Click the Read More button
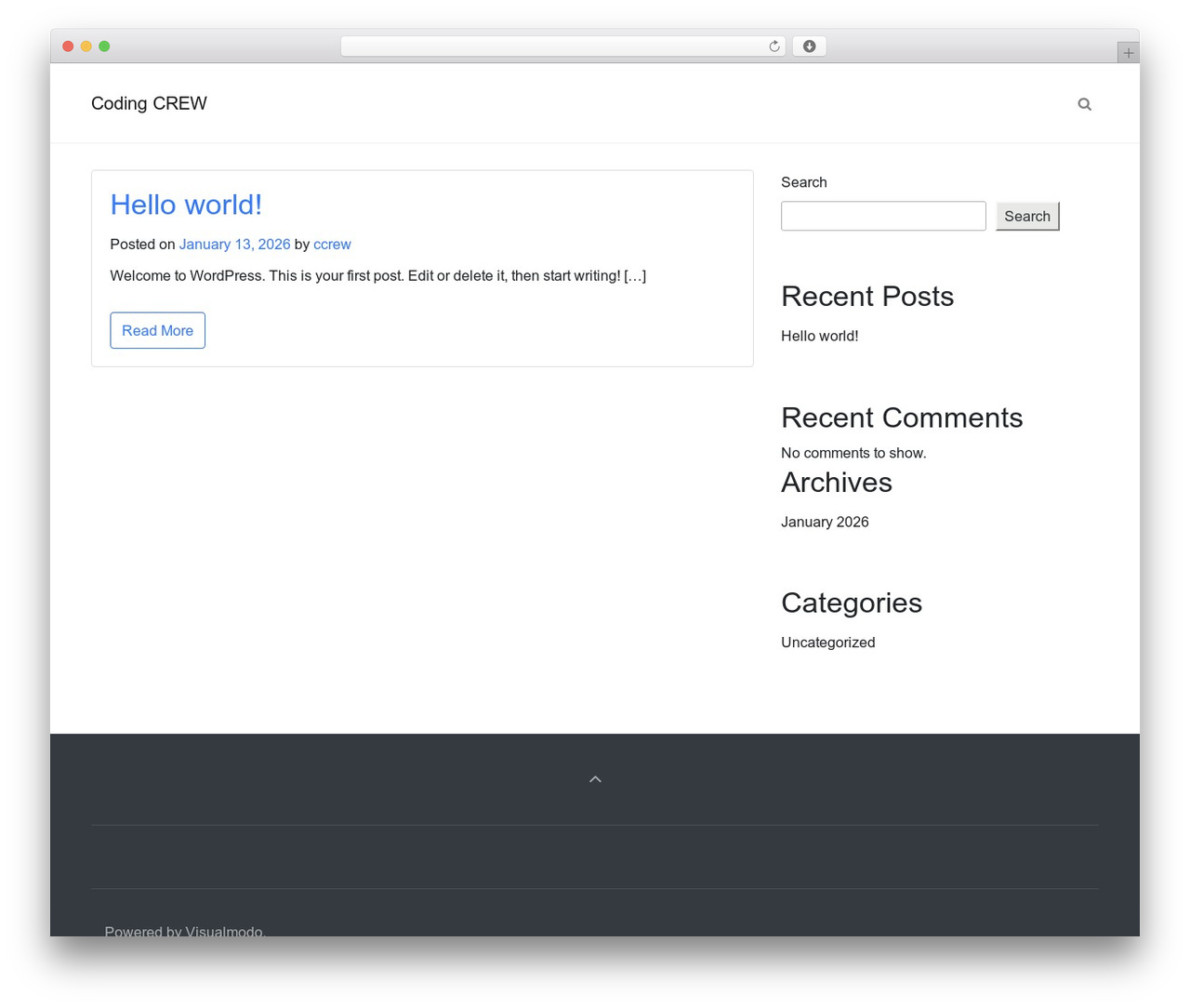The image size is (1190, 1008). coord(157,330)
